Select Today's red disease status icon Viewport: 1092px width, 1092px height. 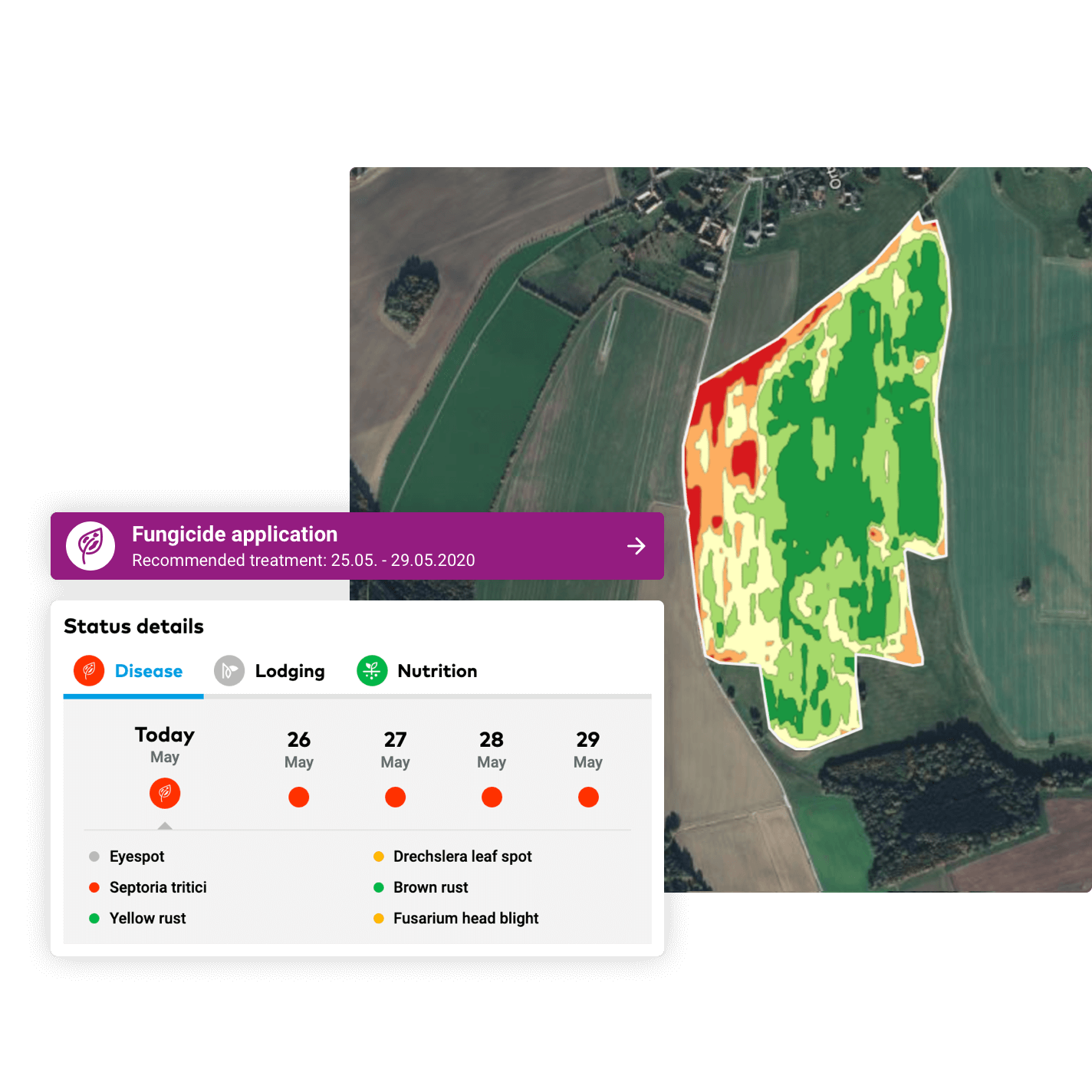(165, 793)
